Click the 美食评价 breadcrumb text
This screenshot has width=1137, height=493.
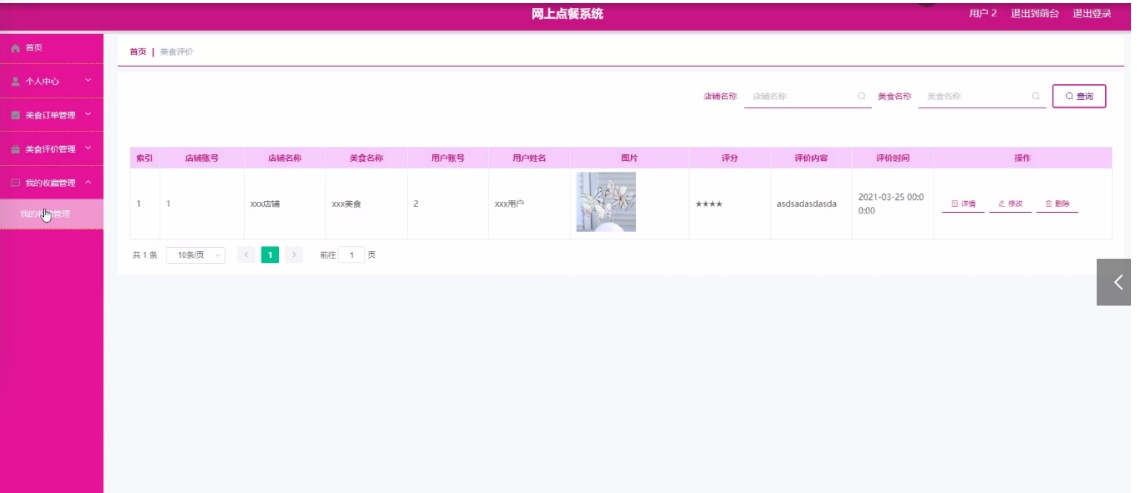177,52
